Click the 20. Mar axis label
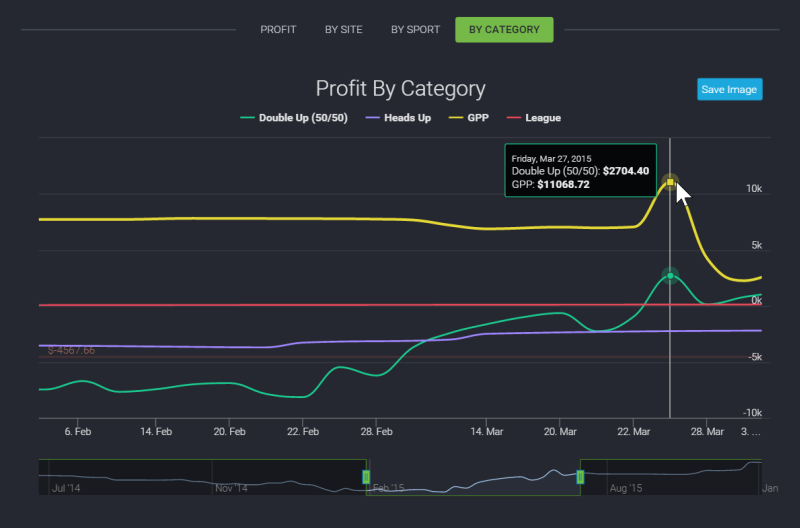The height and width of the screenshot is (528, 800). (560, 432)
